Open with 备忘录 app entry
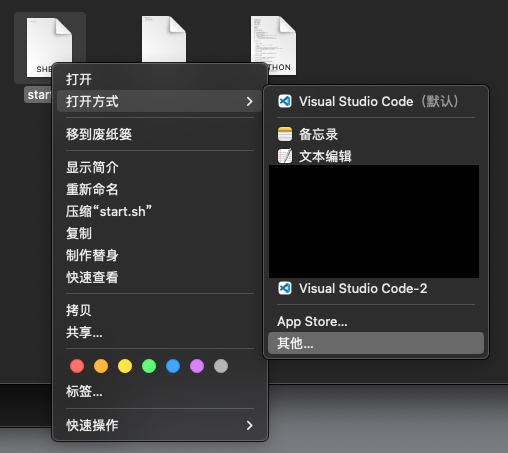508x453 pixels. coord(376,134)
